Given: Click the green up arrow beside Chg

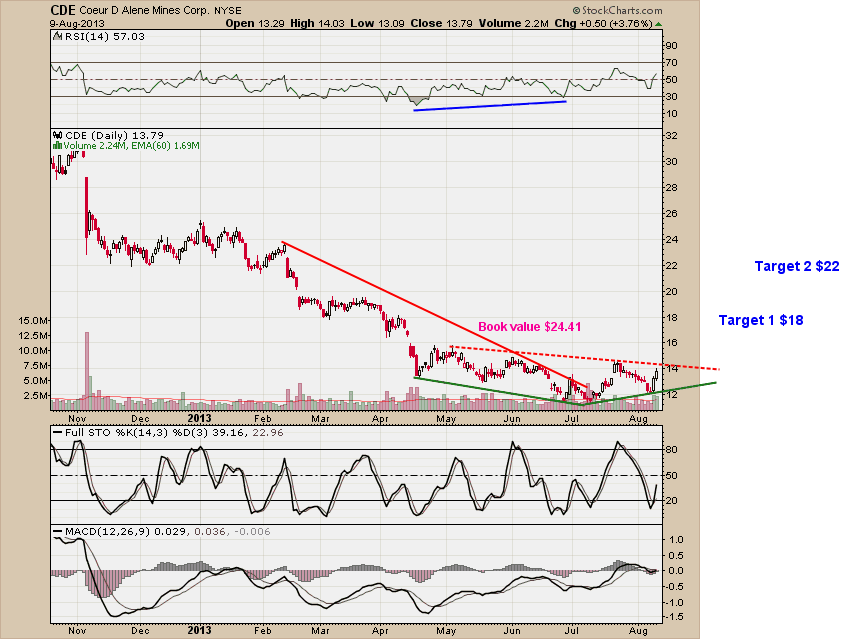Looking at the screenshot, I should click(x=659, y=24).
